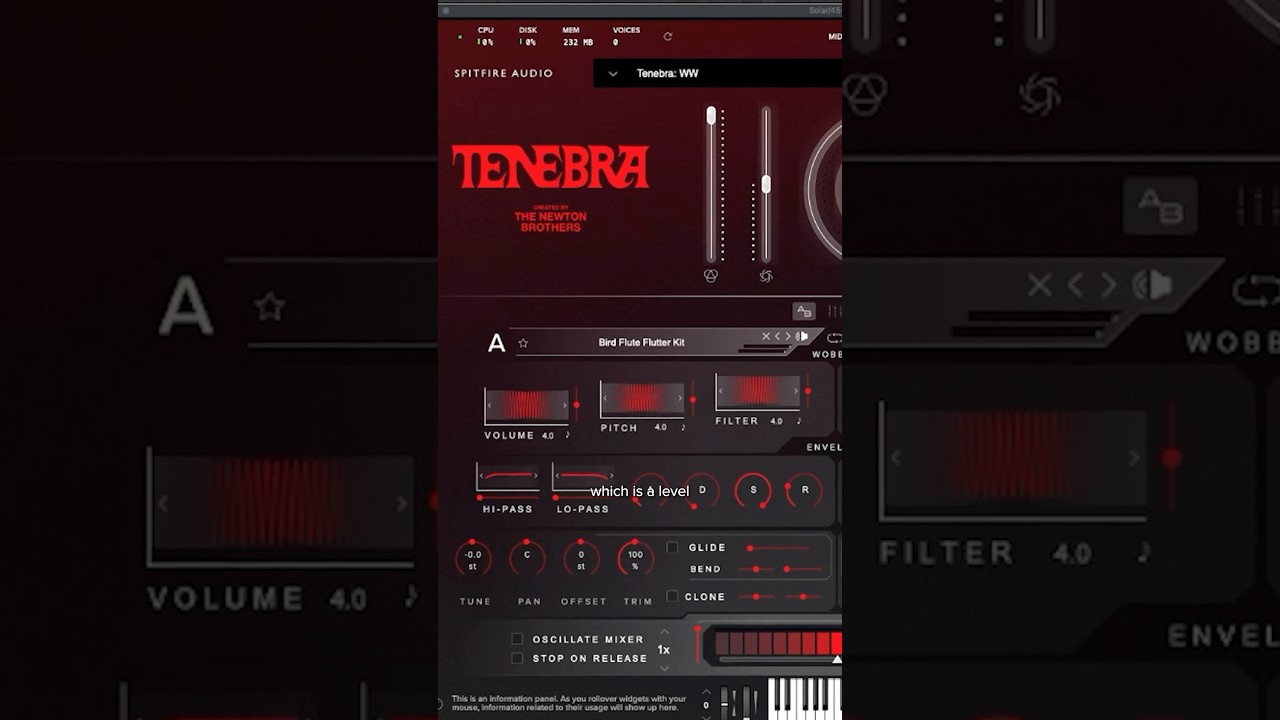The height and width of the screenshot is (720, 1280).
Task: Choose next LO-PASS filter curve
Action: tap(610, 476)
